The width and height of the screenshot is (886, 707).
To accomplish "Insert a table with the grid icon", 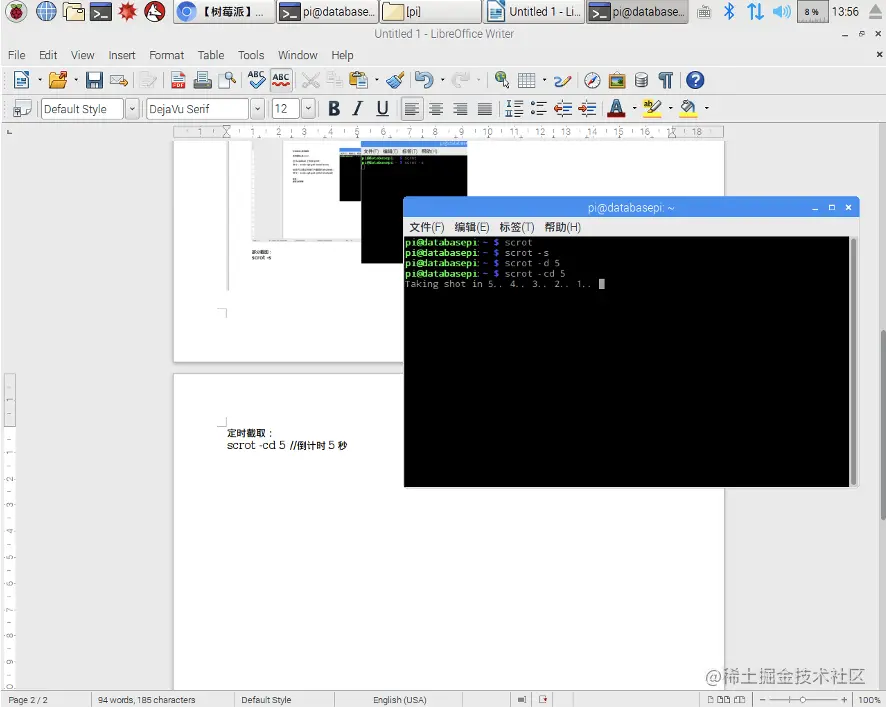I will click(x=527, y=80).
